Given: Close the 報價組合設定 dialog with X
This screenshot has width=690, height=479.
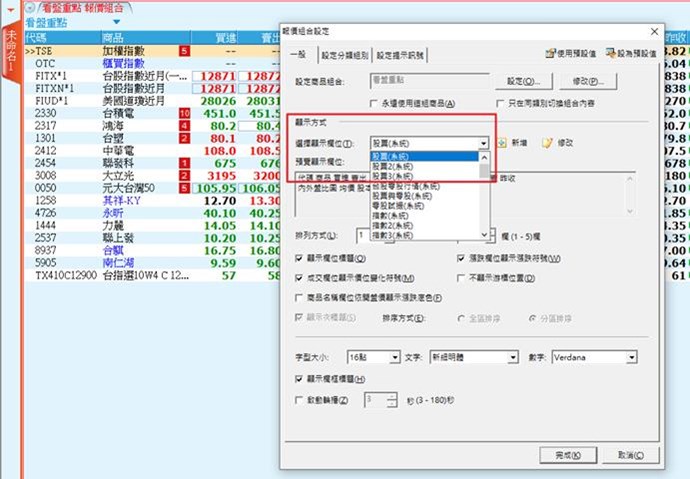Looking at the screenshot, I should pyautogui.click(x=654, y=32).
